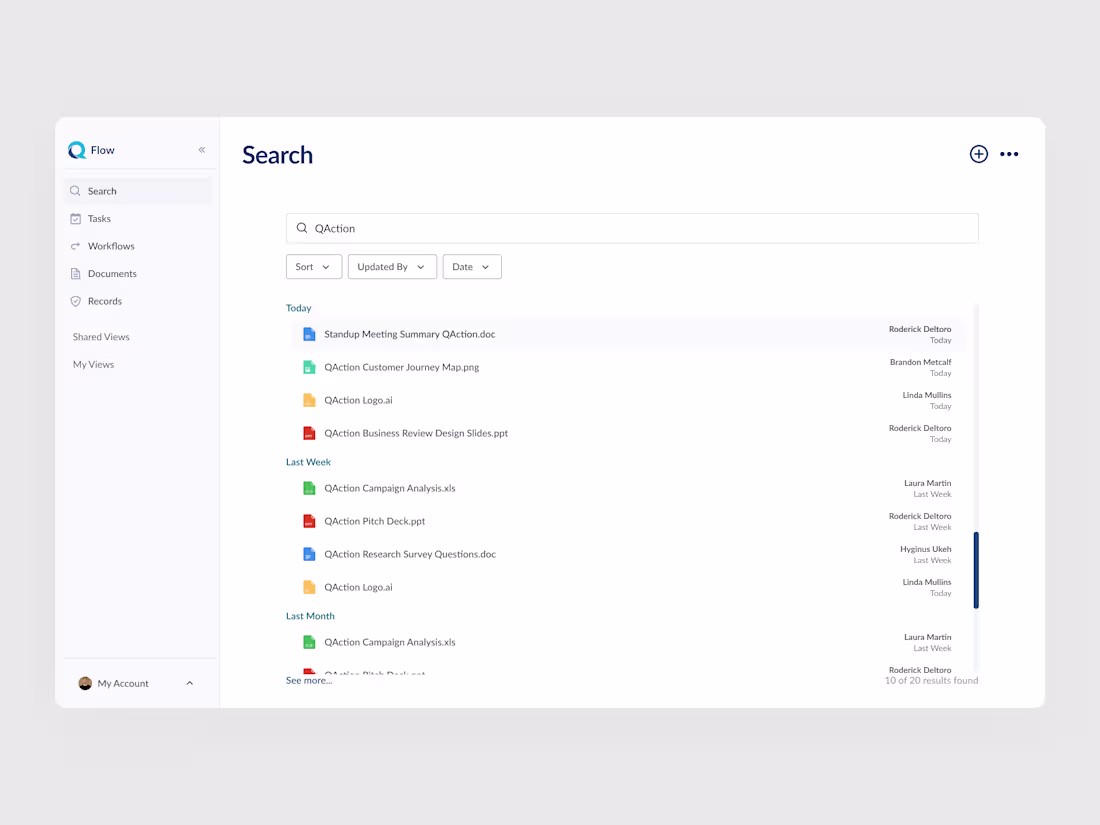This screenshot has width=1100, height=825.
Task: Open the Sort dropdown
Action: pos(313,266)
